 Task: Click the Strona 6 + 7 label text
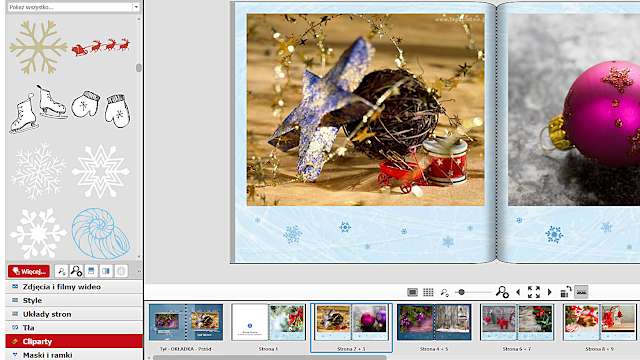coord(516,349)
